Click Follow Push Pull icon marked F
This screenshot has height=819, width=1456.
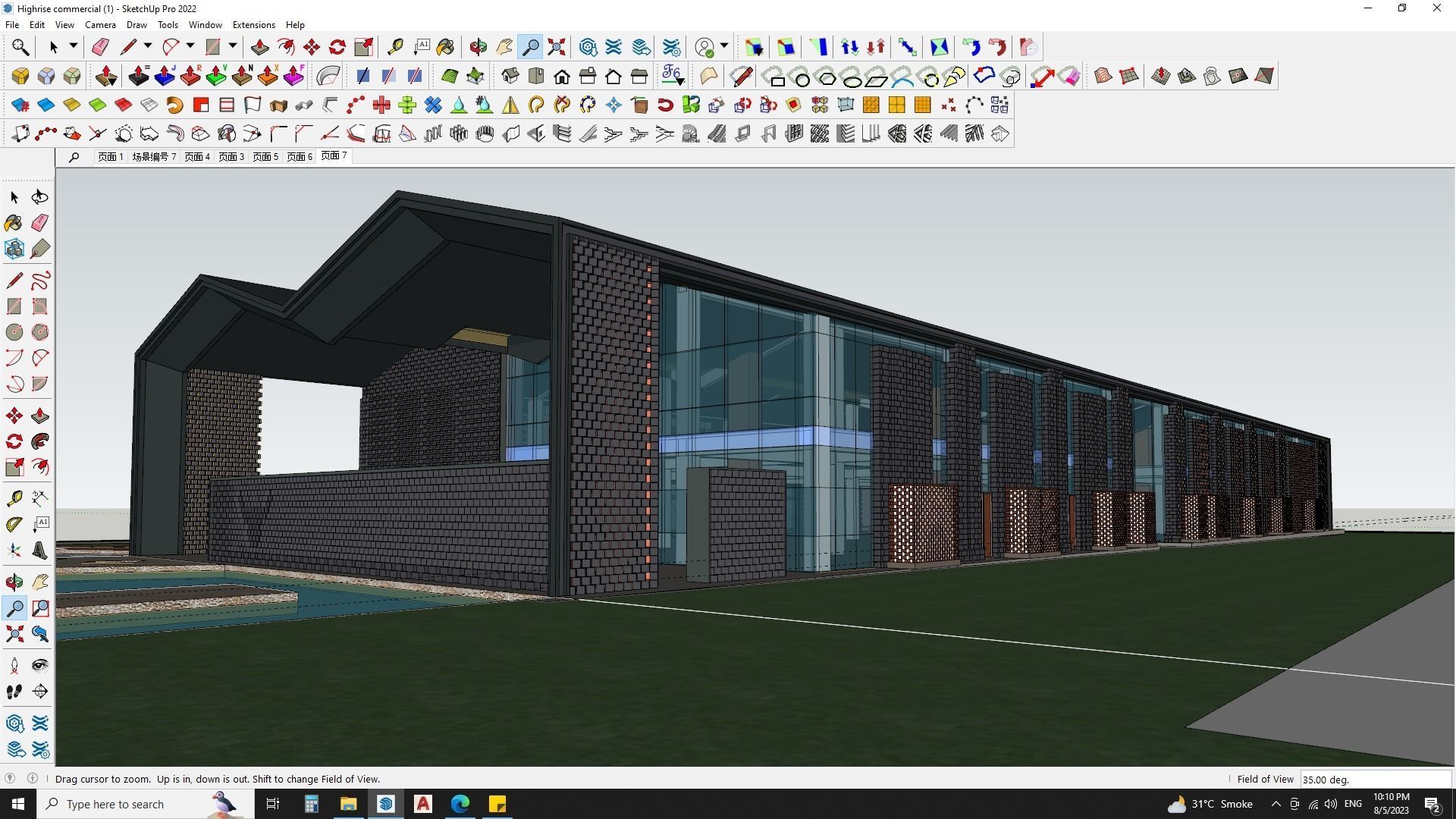293,76
